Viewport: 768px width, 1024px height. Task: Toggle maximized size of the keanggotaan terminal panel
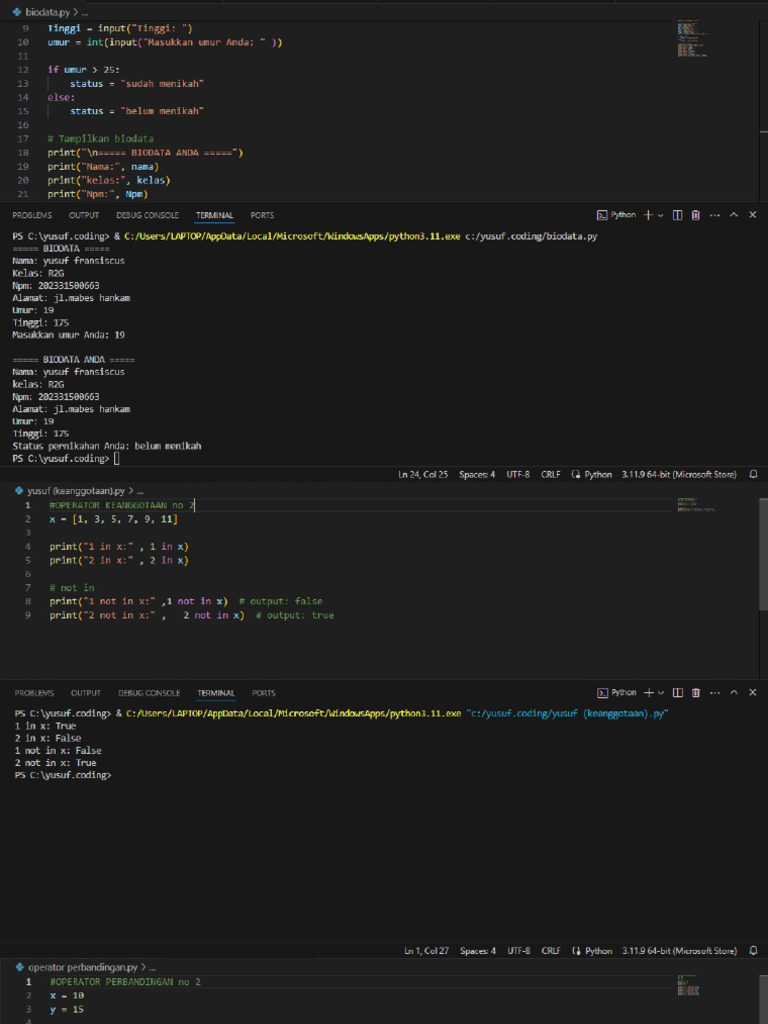734,692
